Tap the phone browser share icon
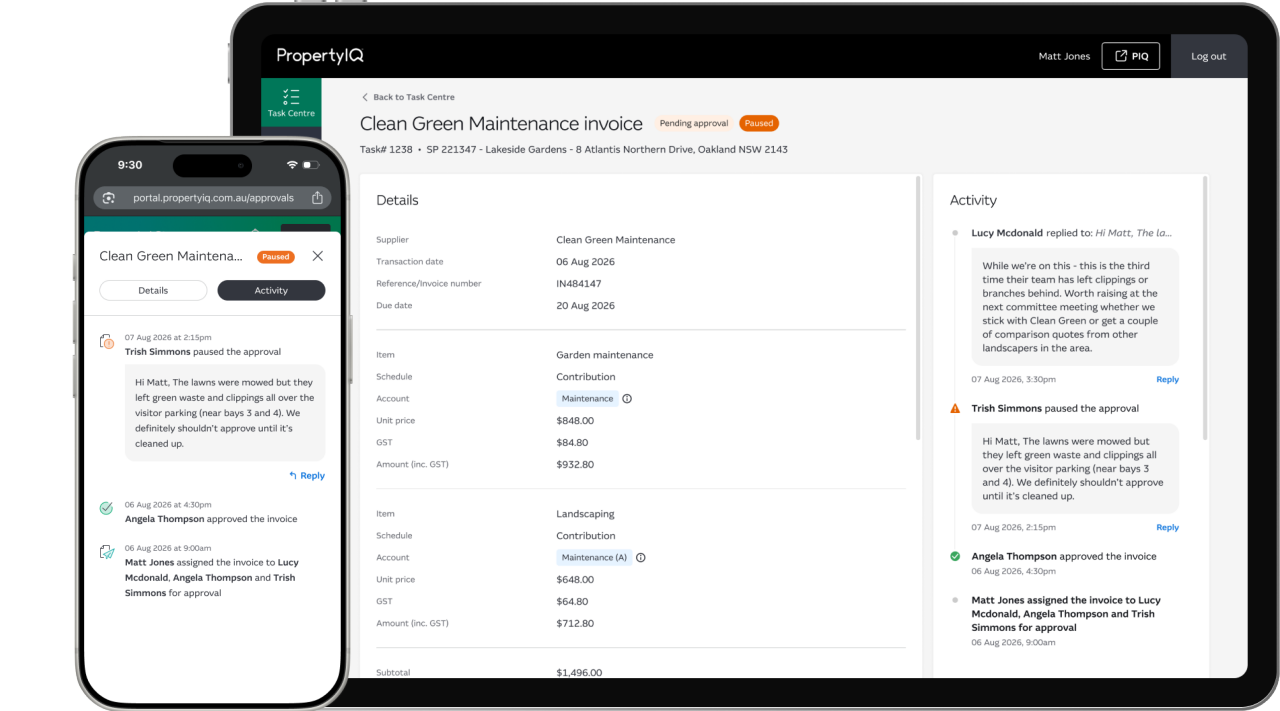1280x711 pixels. click(317, 198)
